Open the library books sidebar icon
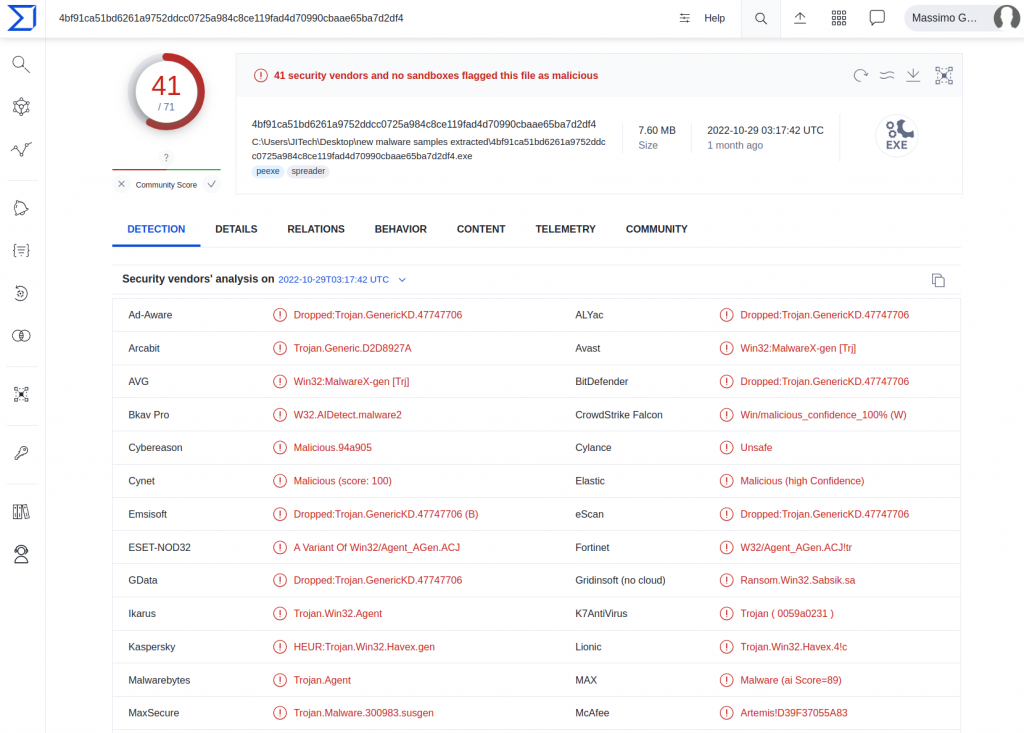The height and width of the screenshot is (733, 1024). 21,512
